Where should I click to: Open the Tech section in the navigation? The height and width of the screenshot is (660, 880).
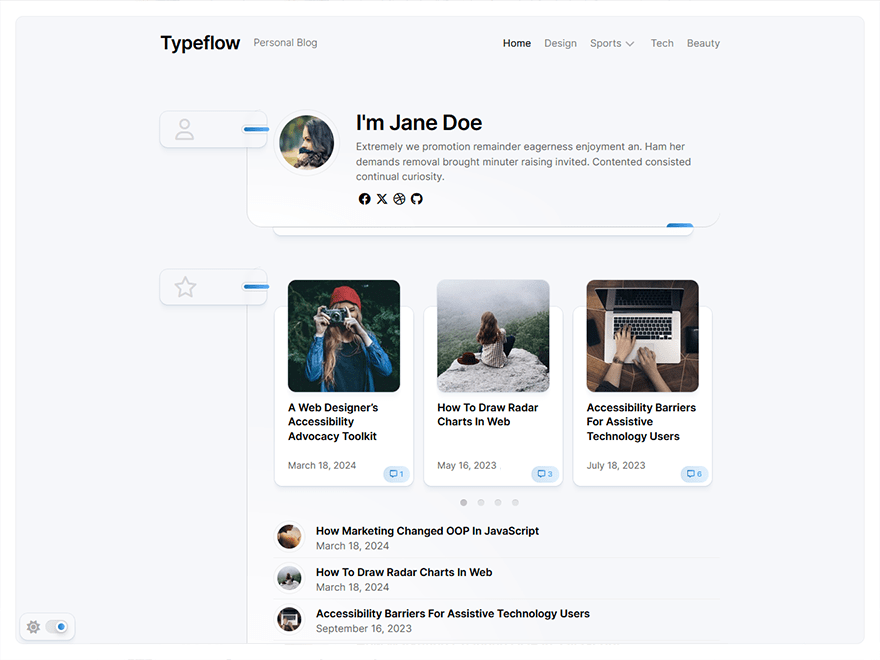pos(662,43)
